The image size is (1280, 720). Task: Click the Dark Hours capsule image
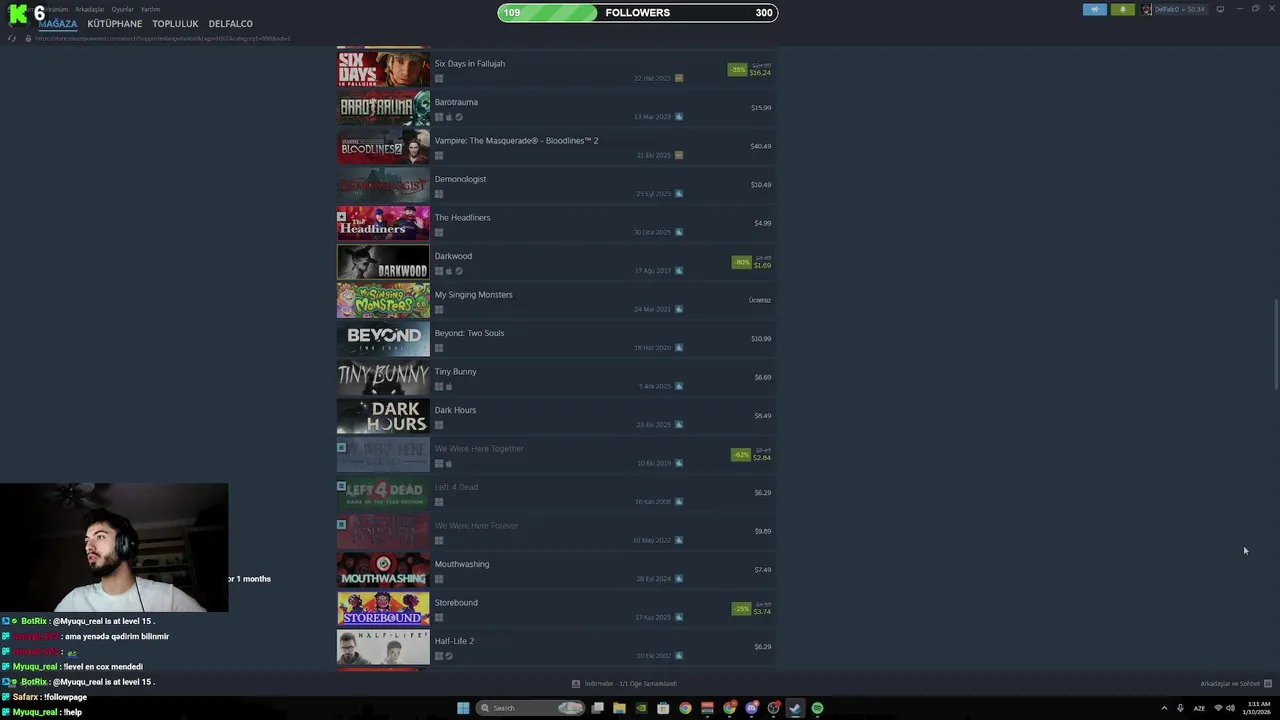tap(383, 416)
